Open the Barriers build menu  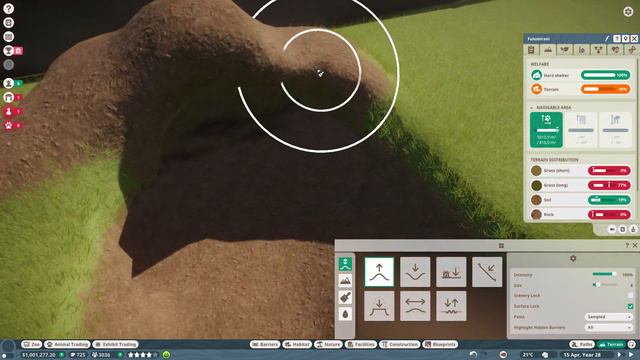pyautogui.click(x=265, y=344)
